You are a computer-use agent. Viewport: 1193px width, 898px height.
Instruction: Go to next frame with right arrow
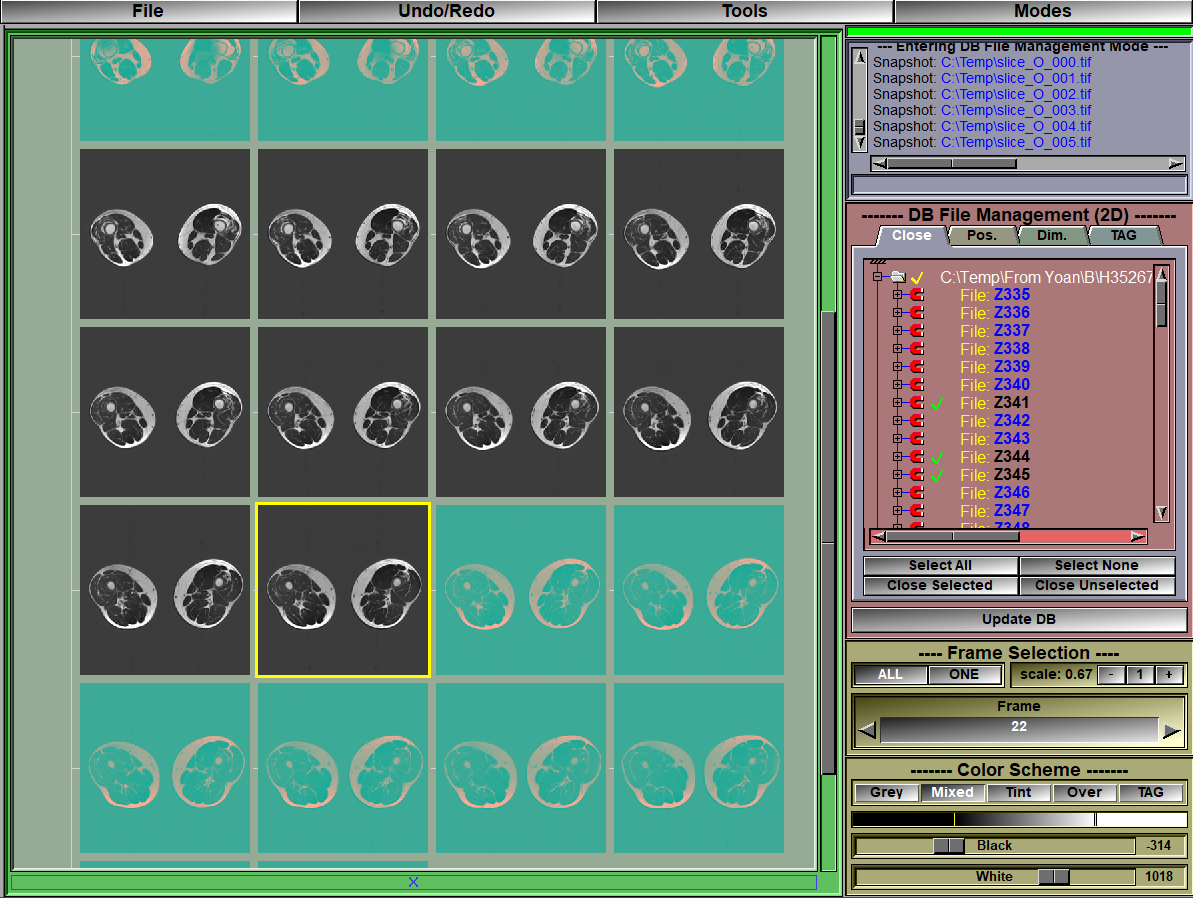[1172, 731]
